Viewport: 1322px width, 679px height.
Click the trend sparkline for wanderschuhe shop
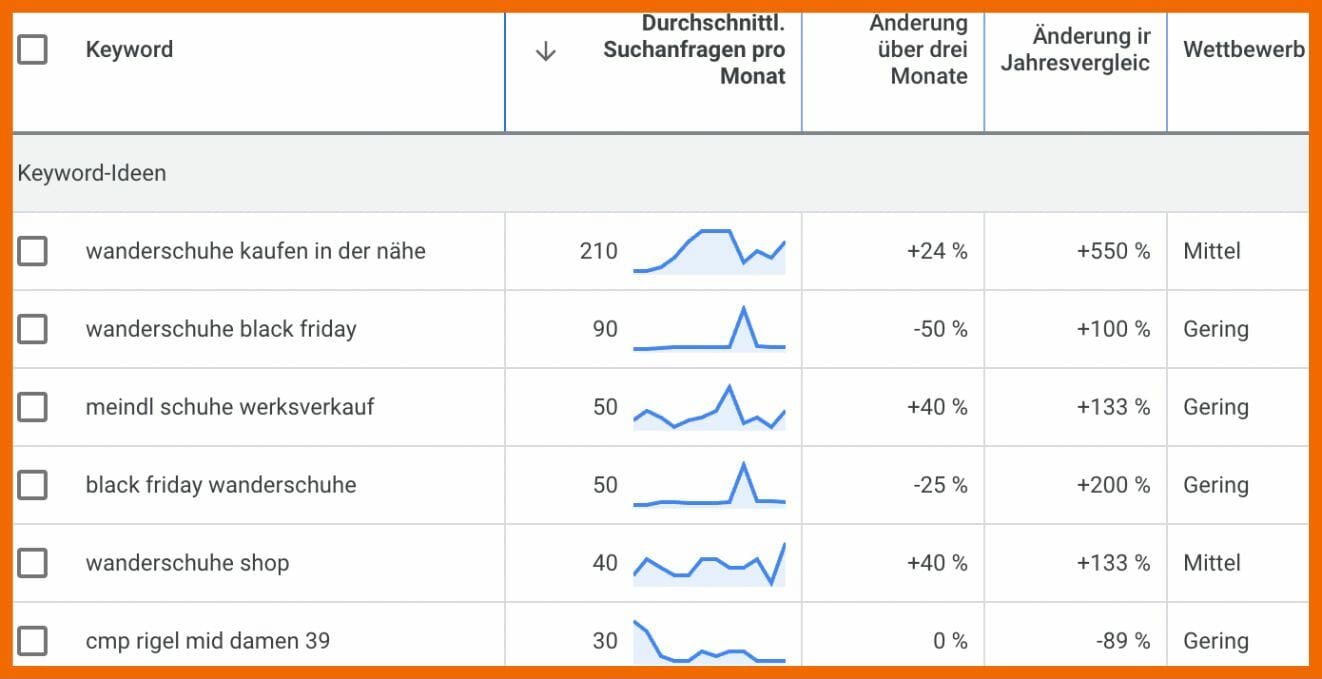(710, 563)
